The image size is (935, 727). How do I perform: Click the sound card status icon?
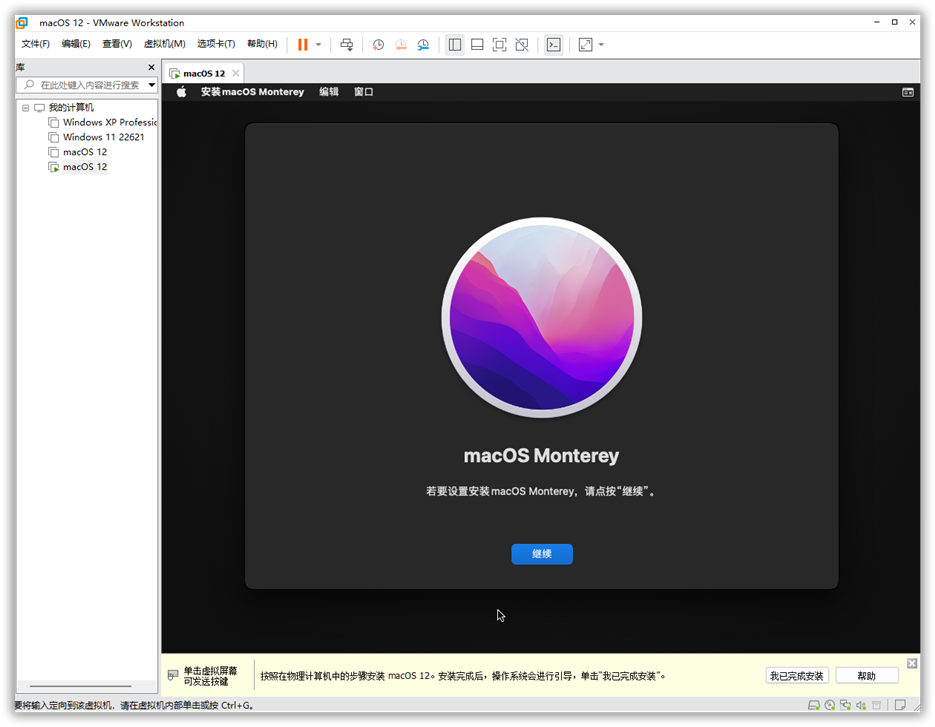(861, 706)
